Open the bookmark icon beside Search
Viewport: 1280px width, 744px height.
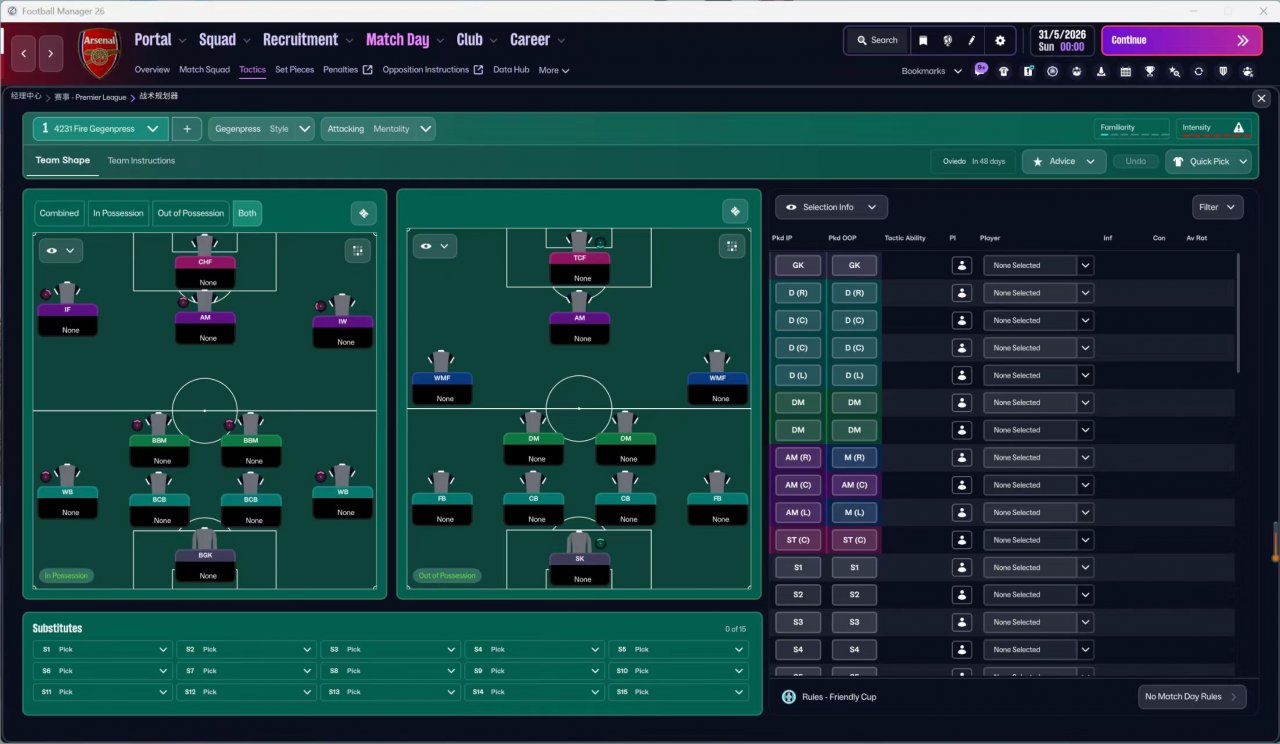(x=923, y=41)
